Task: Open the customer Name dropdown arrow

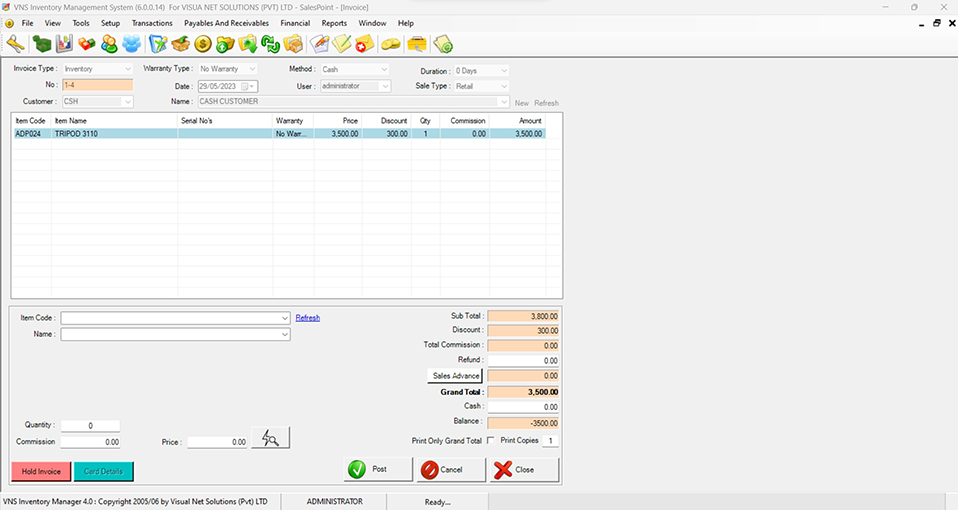Action: [x=503, y=101]
